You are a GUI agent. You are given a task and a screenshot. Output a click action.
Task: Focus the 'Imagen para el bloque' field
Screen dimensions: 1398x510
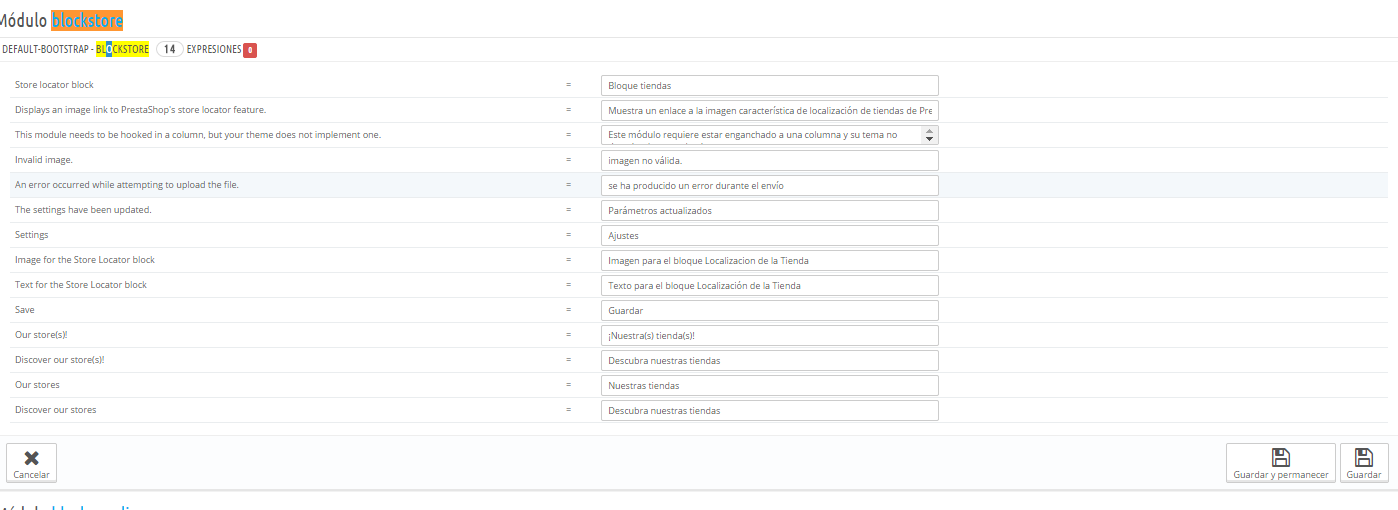[769, 260]
